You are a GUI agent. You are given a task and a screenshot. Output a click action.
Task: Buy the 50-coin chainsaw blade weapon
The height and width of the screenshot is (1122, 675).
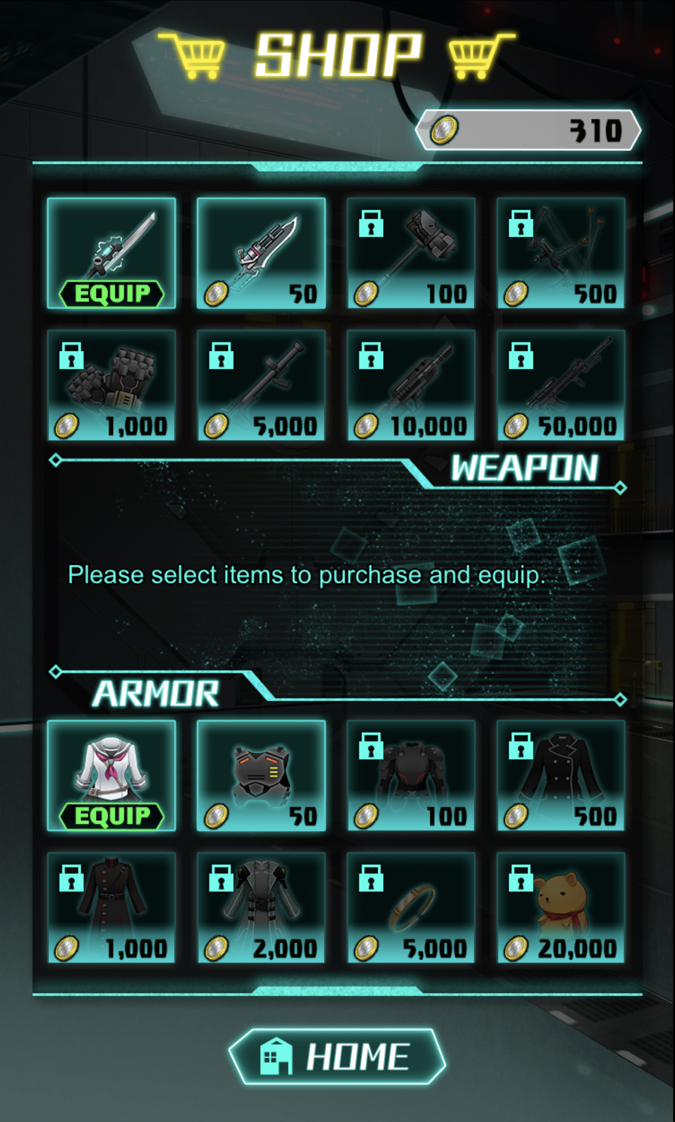click(x=261, y=253)
